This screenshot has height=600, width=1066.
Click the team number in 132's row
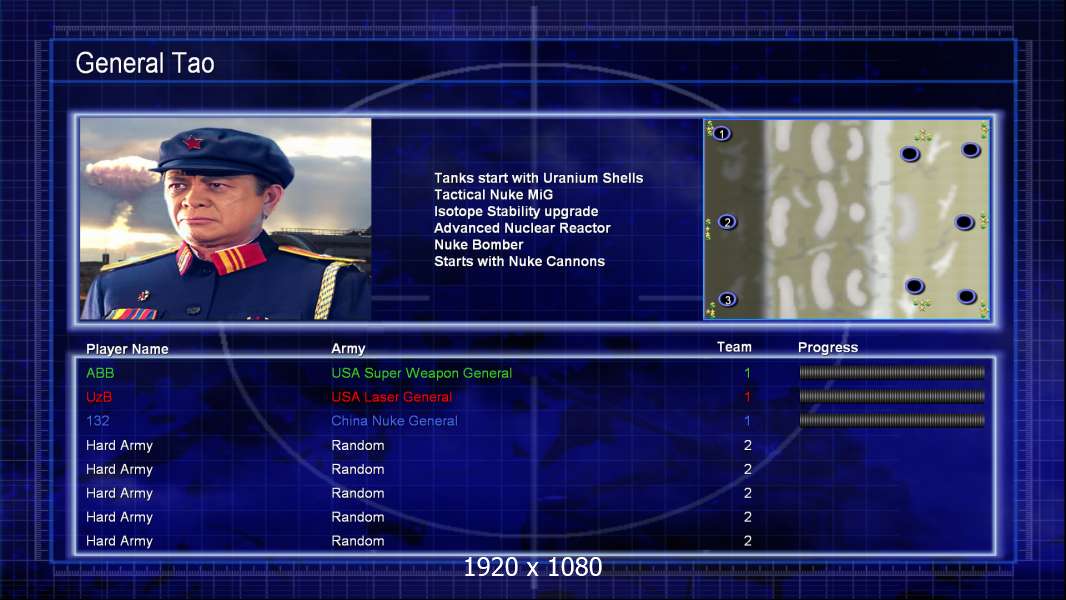tap(747, 421)
